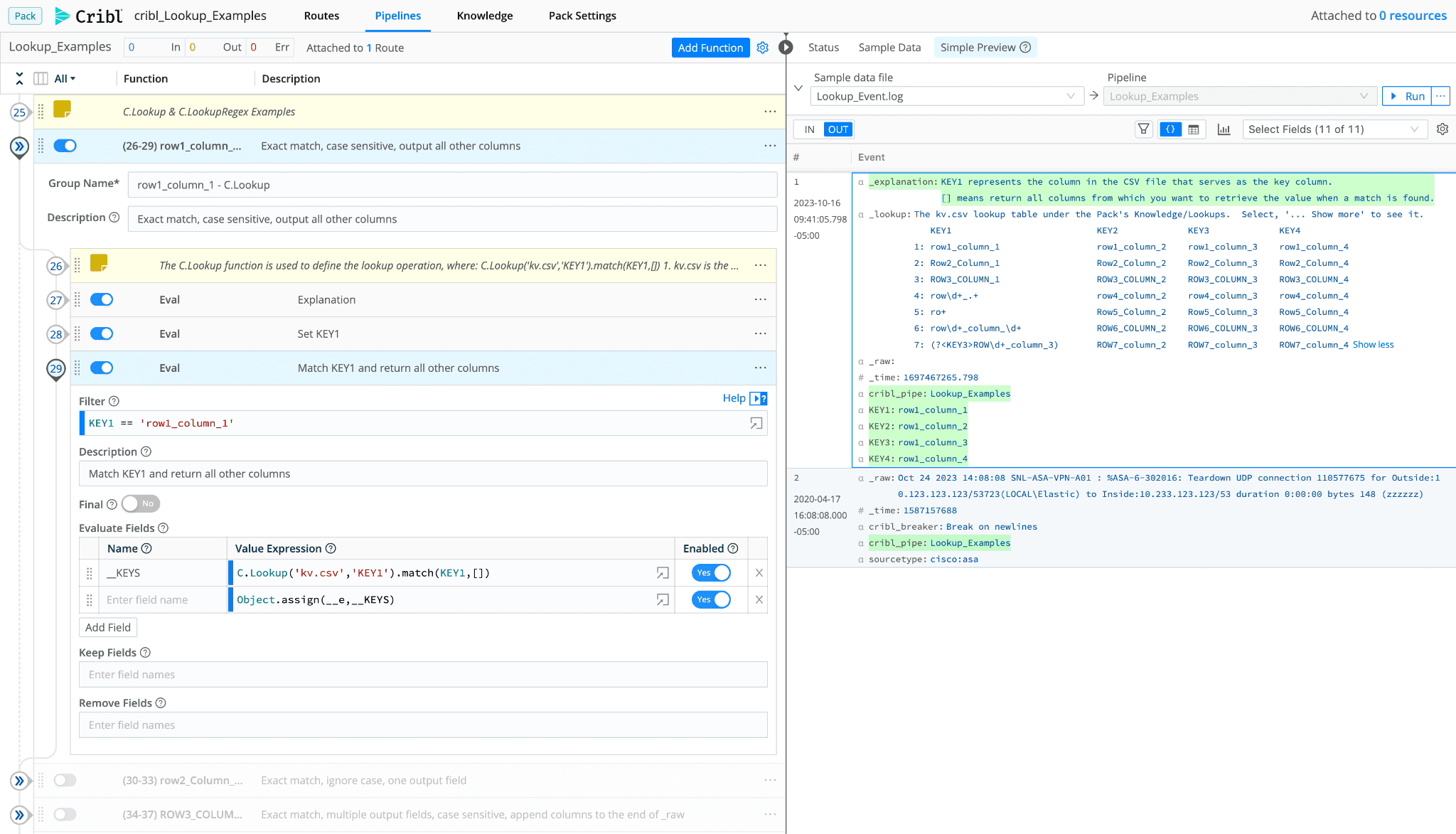Toggle the Final switch
This screenshot has width=1456, height=834.
coord(140,504)
